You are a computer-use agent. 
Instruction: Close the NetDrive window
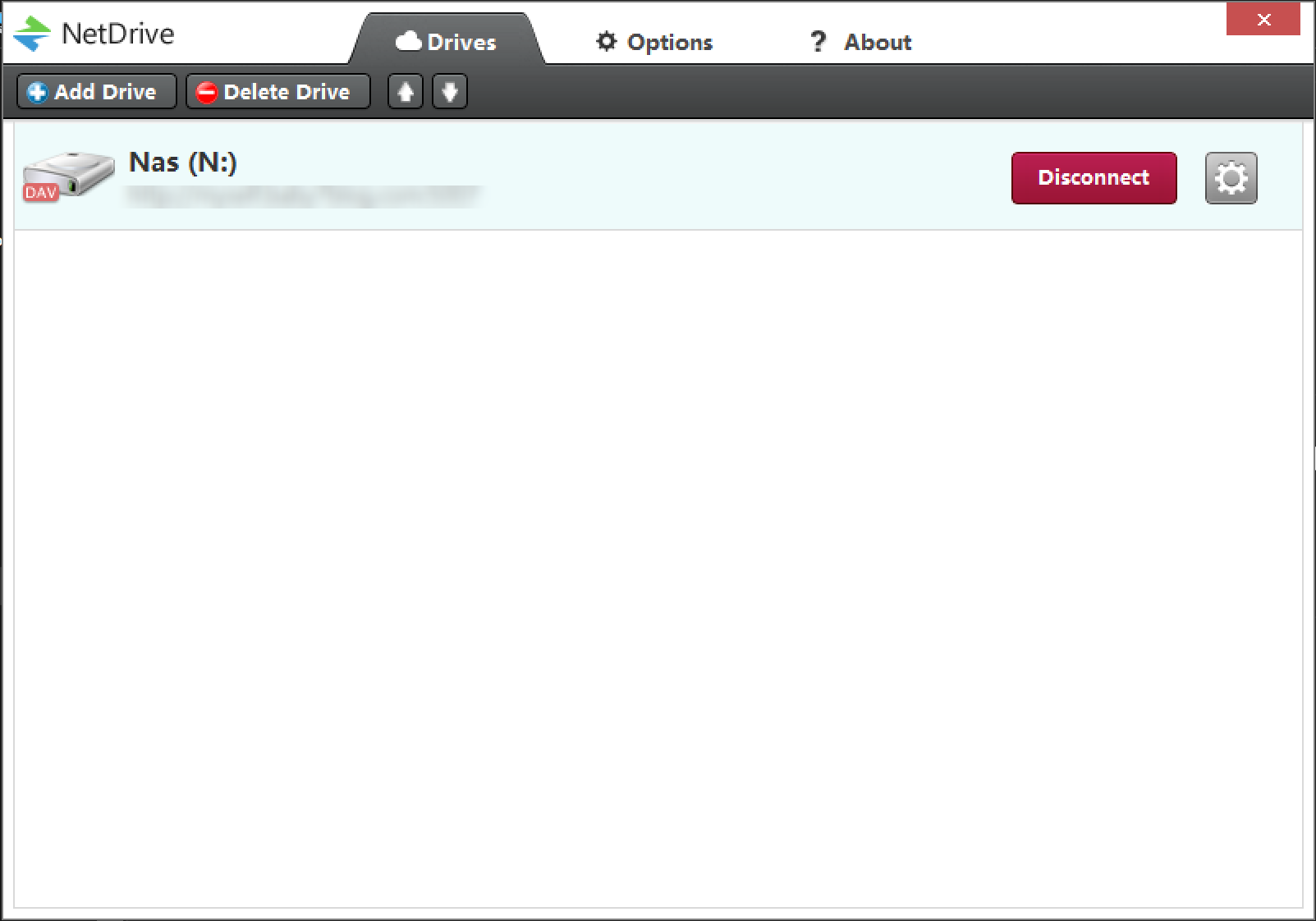pyautogui.click(x=1263, y=19)
